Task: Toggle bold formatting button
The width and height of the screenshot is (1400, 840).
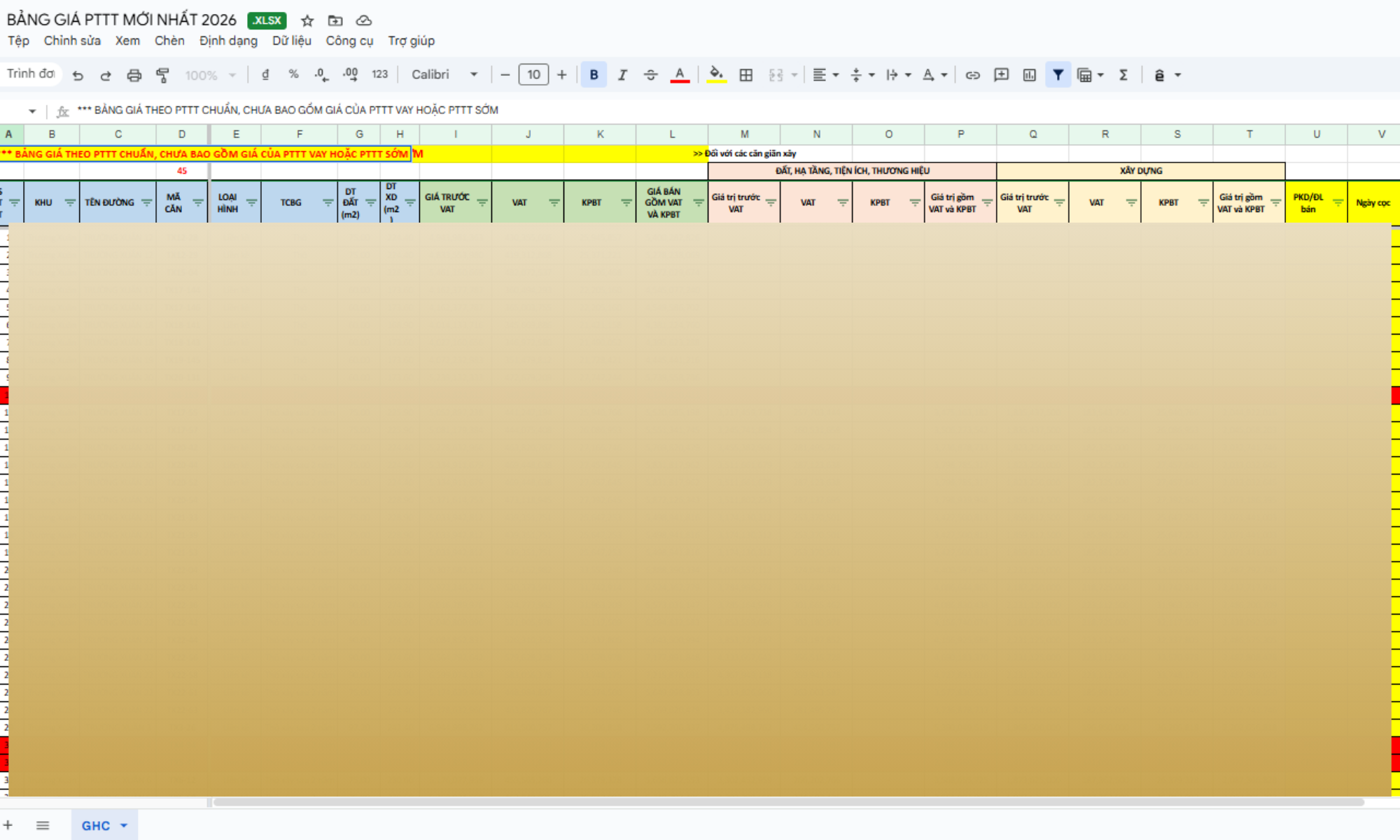Action: pos(594,75)
